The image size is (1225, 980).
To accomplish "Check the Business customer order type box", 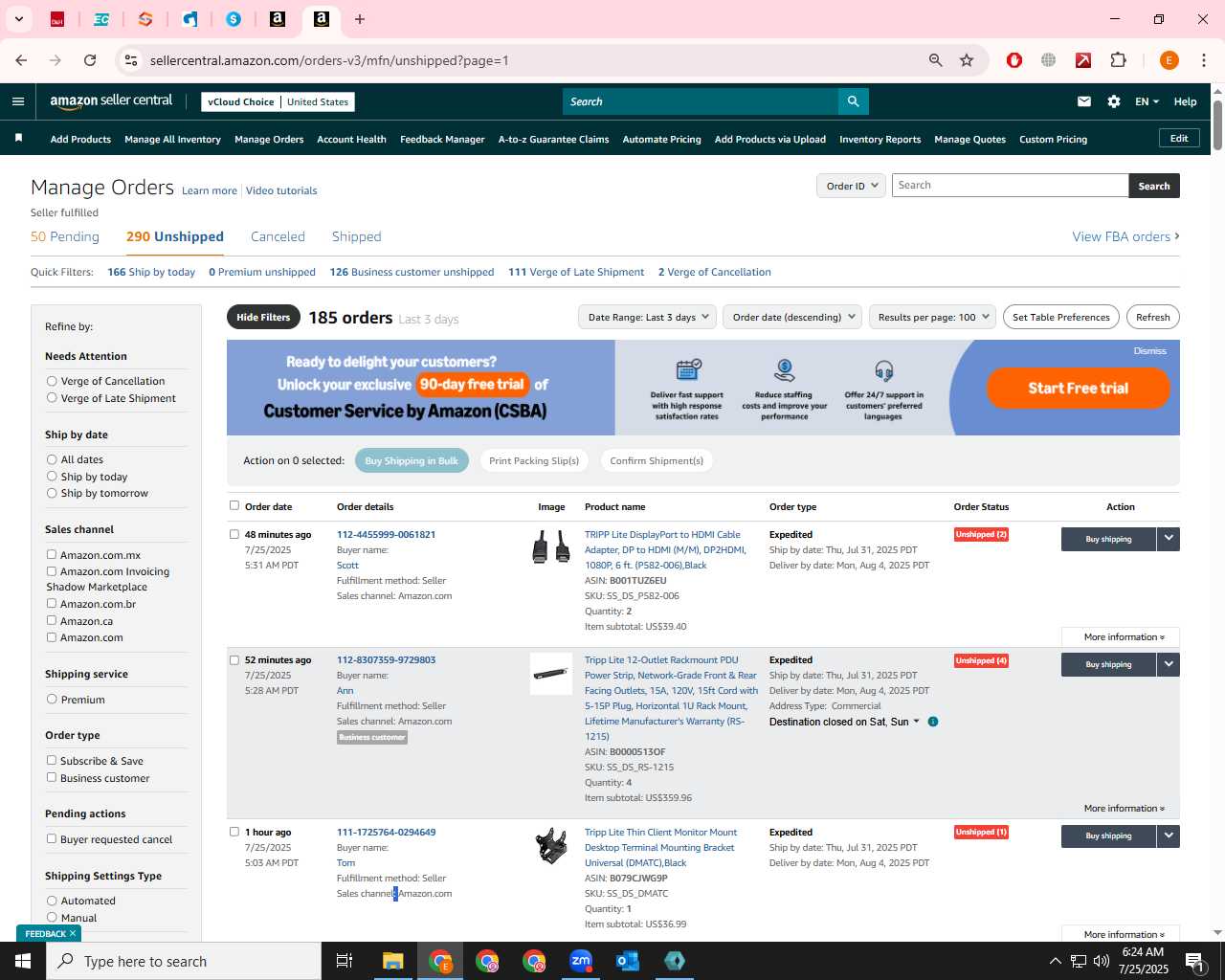I will pos(52,777).
